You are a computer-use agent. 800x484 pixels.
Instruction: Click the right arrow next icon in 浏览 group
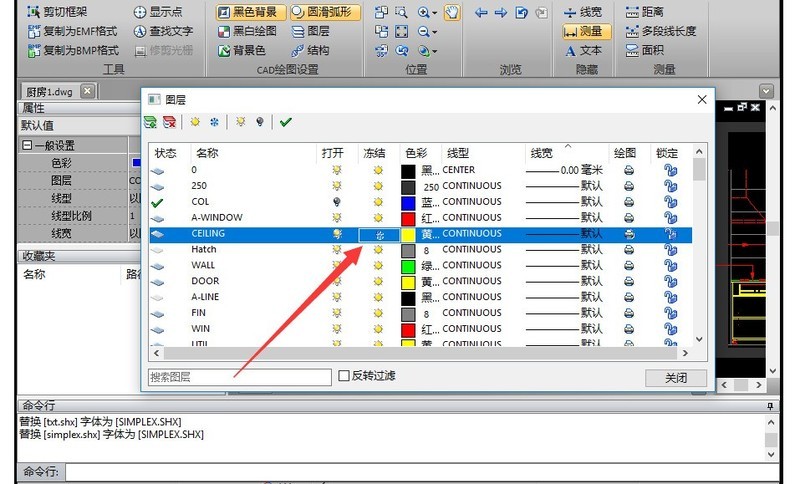(501, 12)
